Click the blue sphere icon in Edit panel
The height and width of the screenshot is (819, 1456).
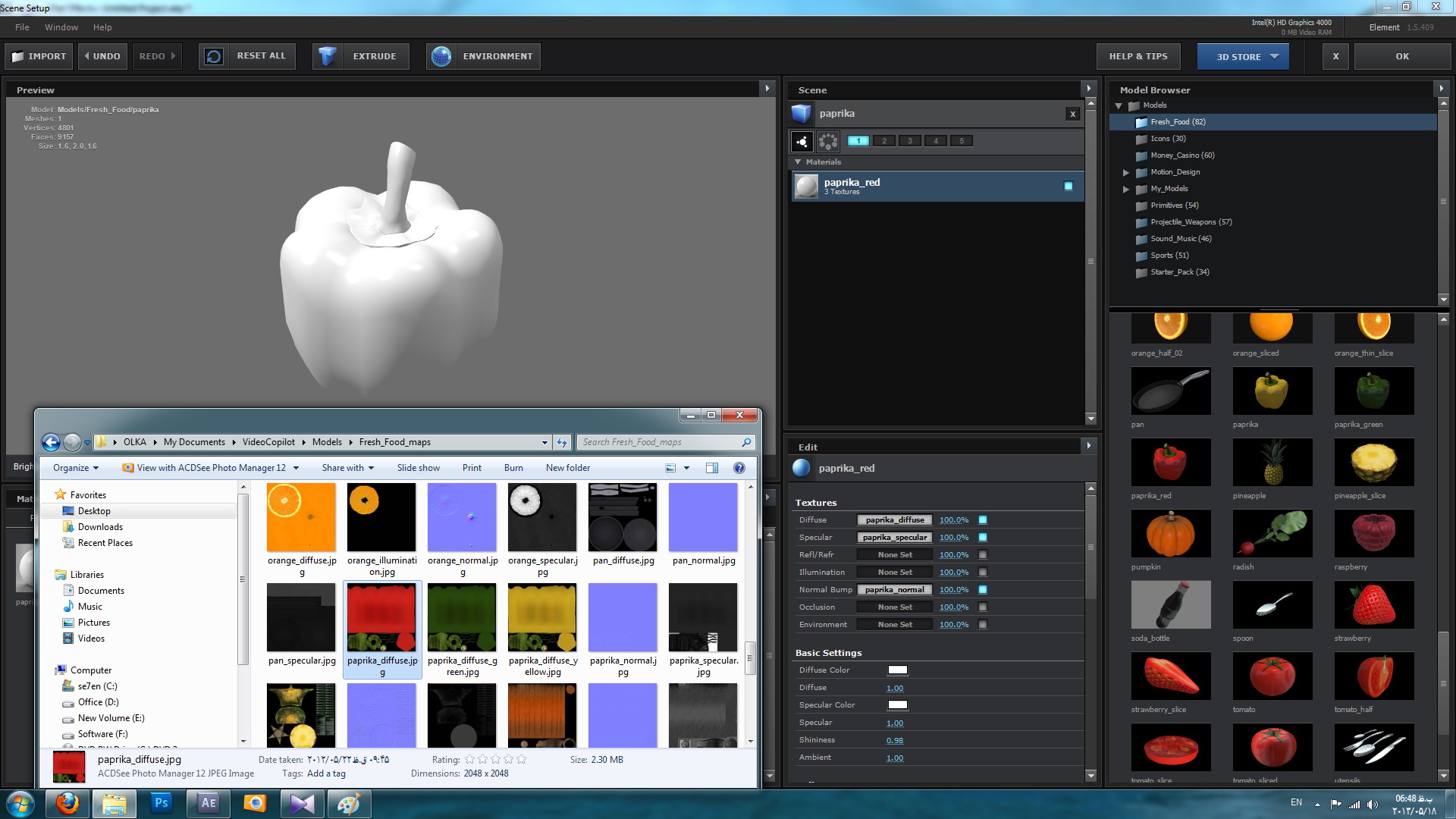[802, 468]
